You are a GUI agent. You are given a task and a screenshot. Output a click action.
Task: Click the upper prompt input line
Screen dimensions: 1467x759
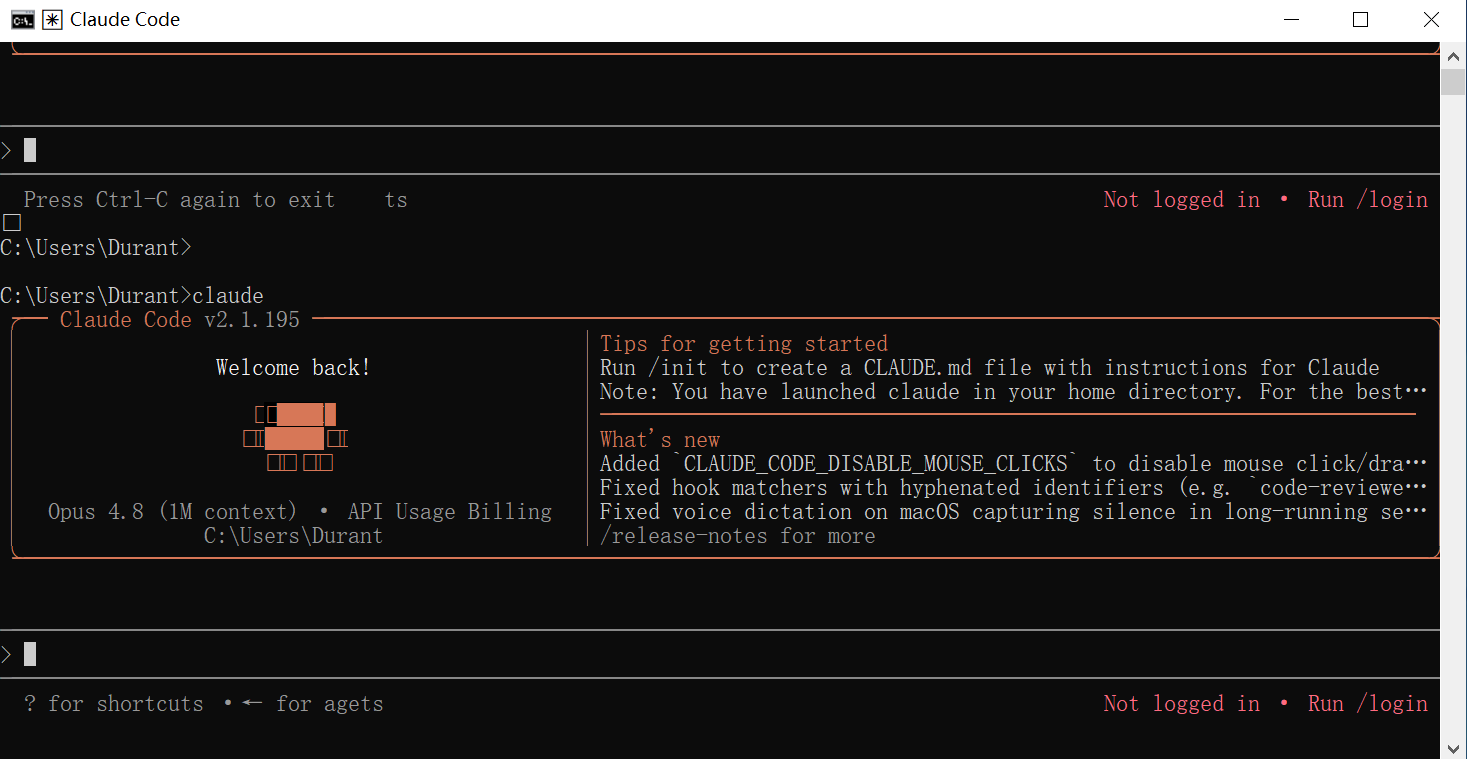(720, 151)
